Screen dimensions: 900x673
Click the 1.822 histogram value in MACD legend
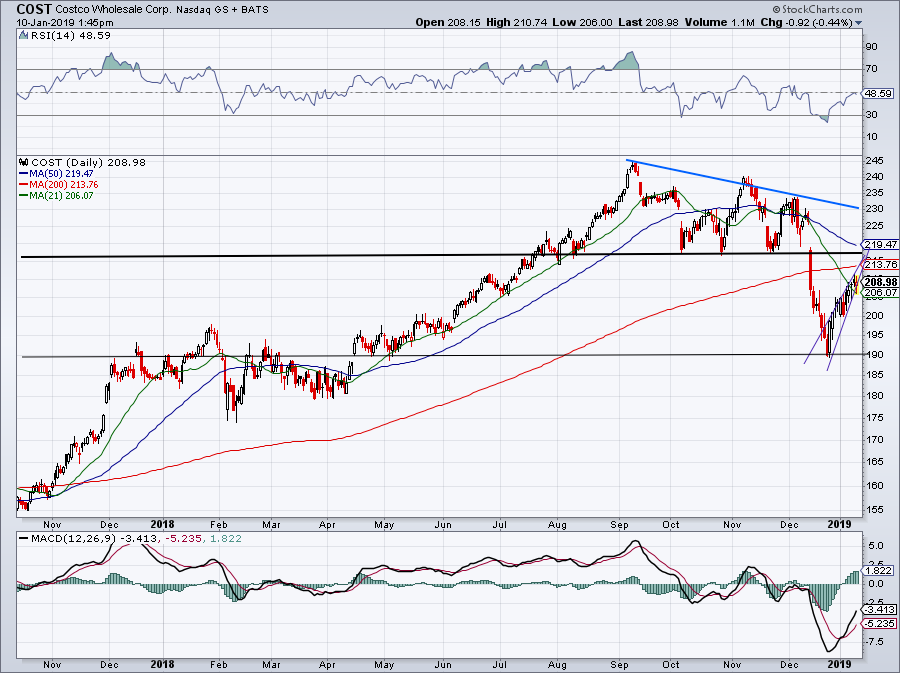coord(226,538)
